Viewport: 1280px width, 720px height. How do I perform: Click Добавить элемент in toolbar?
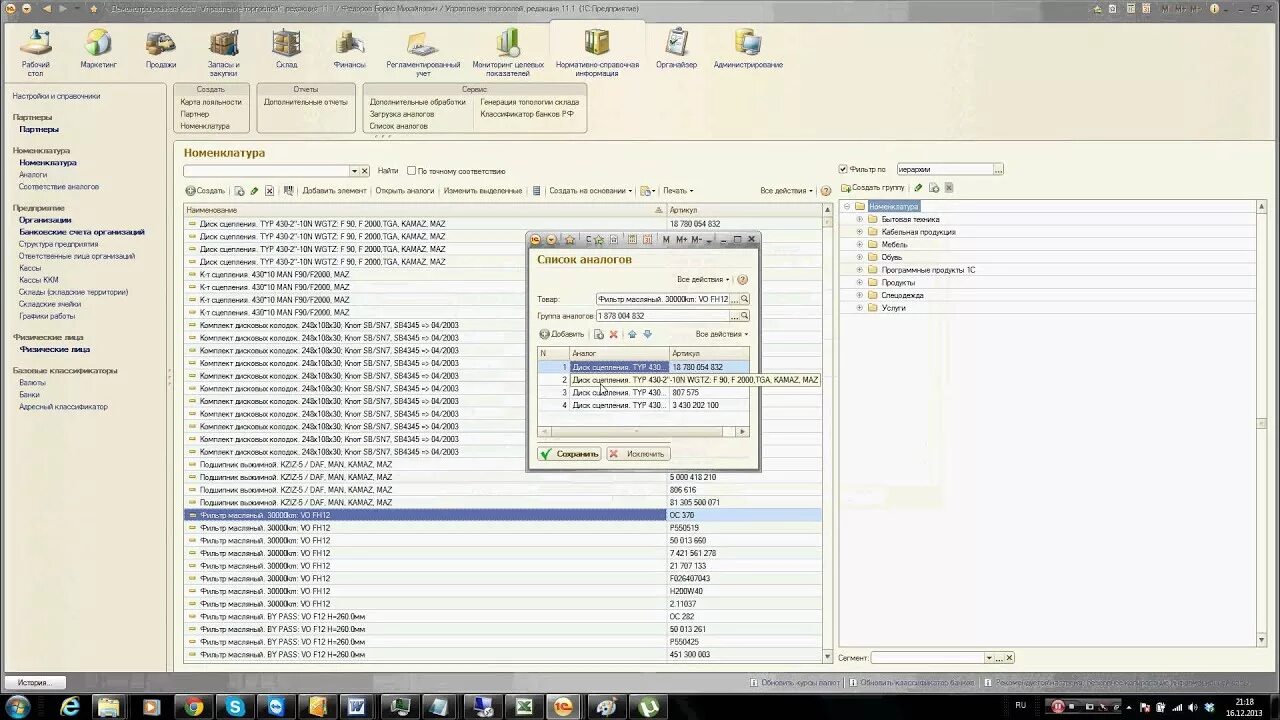tap(334, 191)
